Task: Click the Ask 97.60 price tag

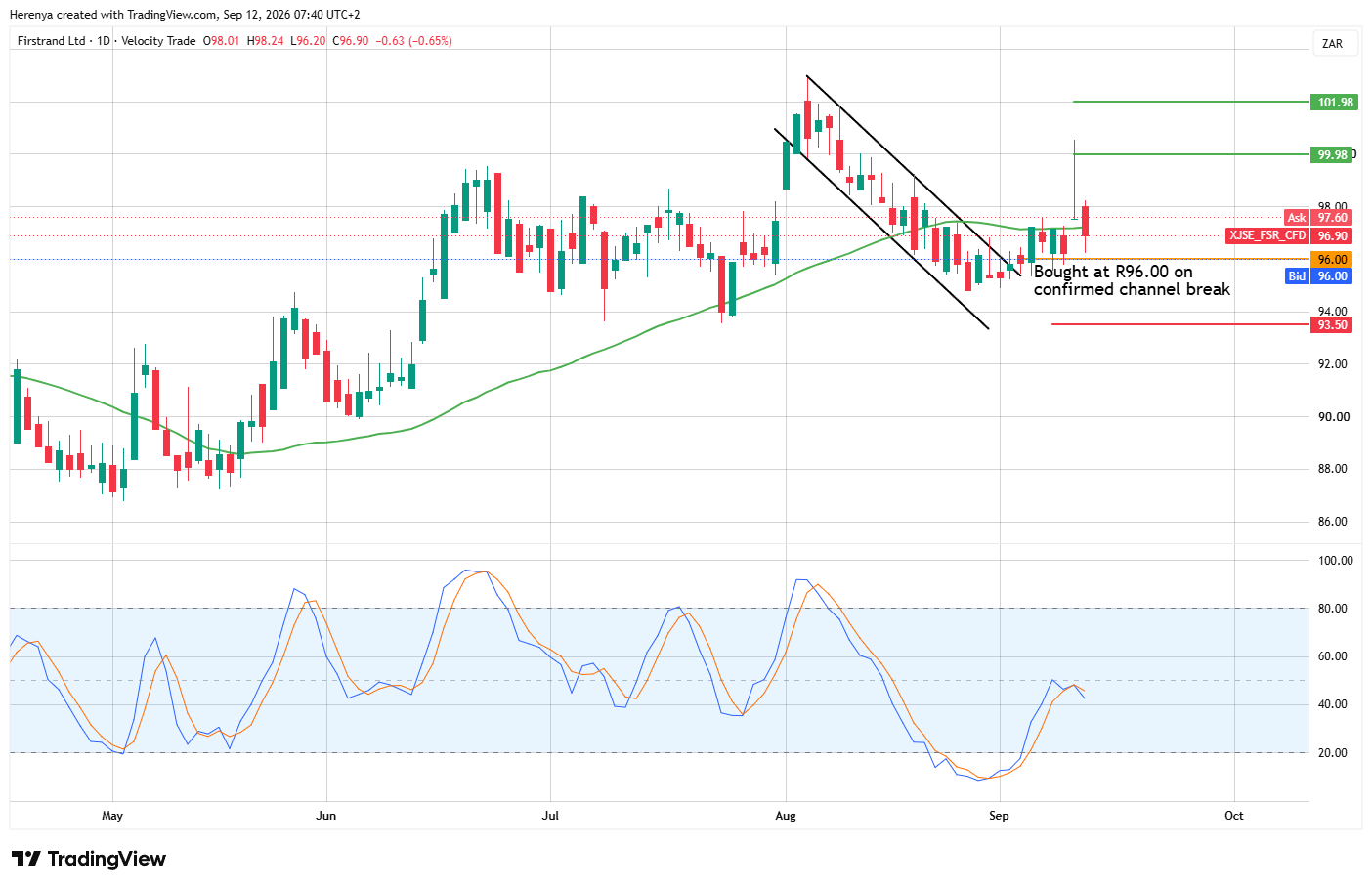Action: coord(1318,218)
